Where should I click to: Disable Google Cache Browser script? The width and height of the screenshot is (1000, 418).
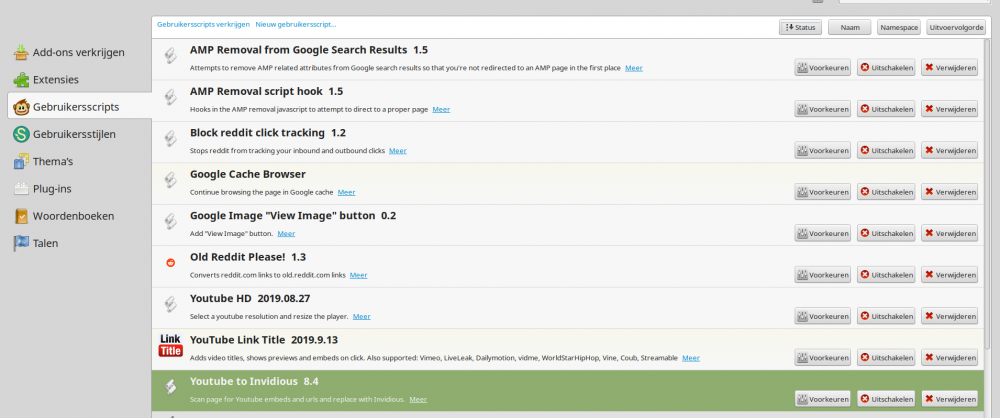pyautogui.click(x=886, y=192)
